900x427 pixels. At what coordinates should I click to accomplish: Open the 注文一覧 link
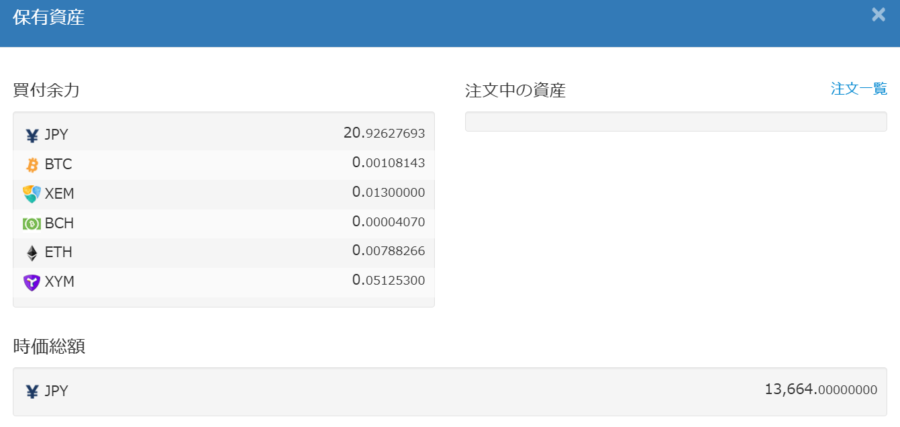point(858,89)
